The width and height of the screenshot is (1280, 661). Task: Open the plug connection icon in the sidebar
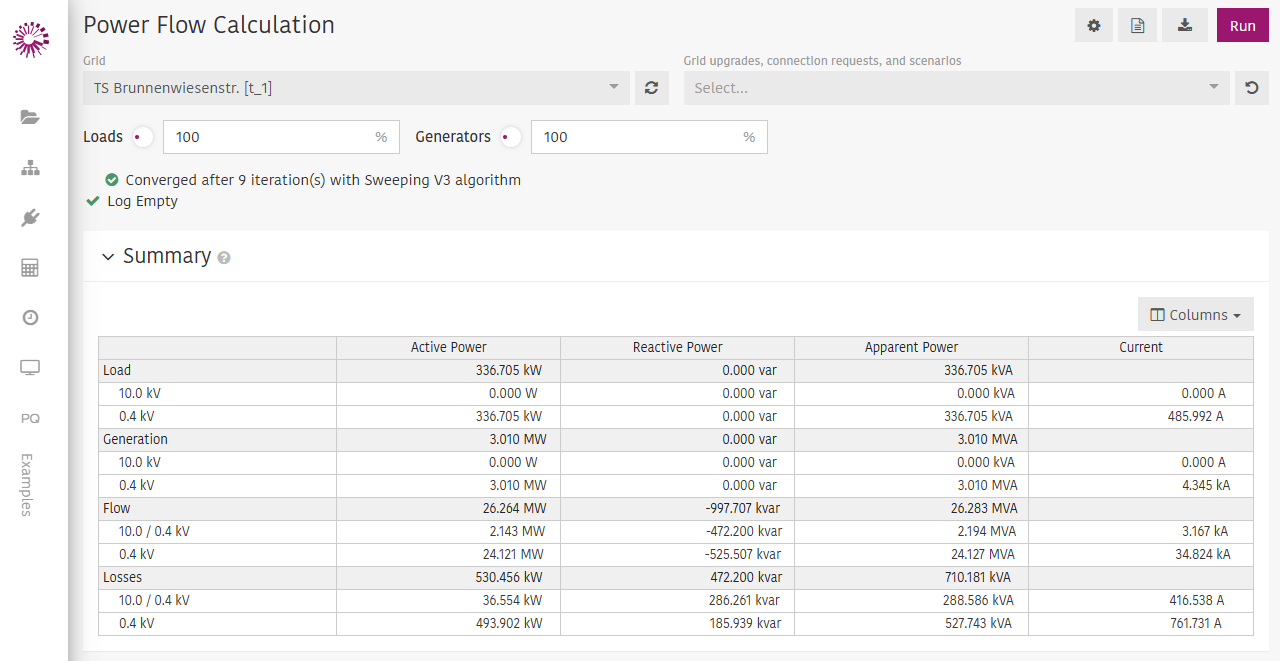[x=30, y=217]
